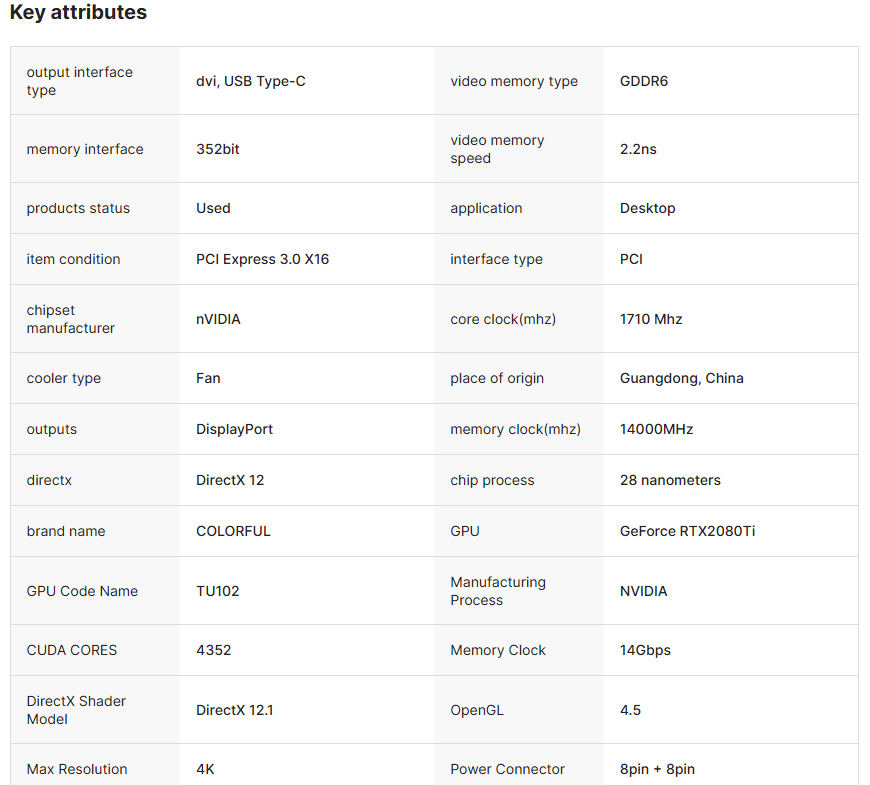Image resolution: width=870 pixels, height=785 pixels.
Task: Click the '352bit' value
Action: 218,149
